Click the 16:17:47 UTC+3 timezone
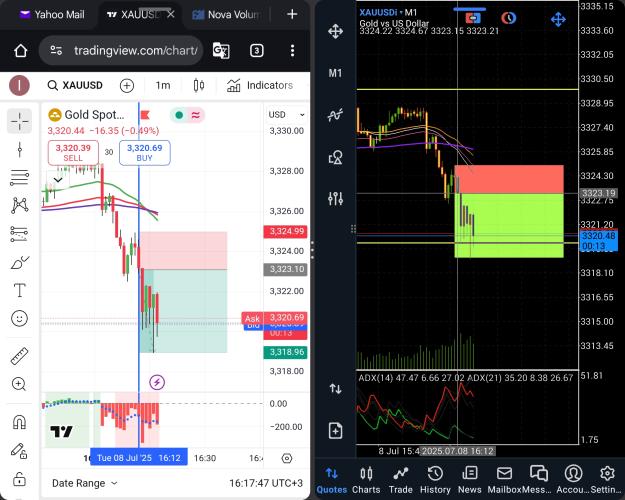625x500 pixels. coord(266,483)
